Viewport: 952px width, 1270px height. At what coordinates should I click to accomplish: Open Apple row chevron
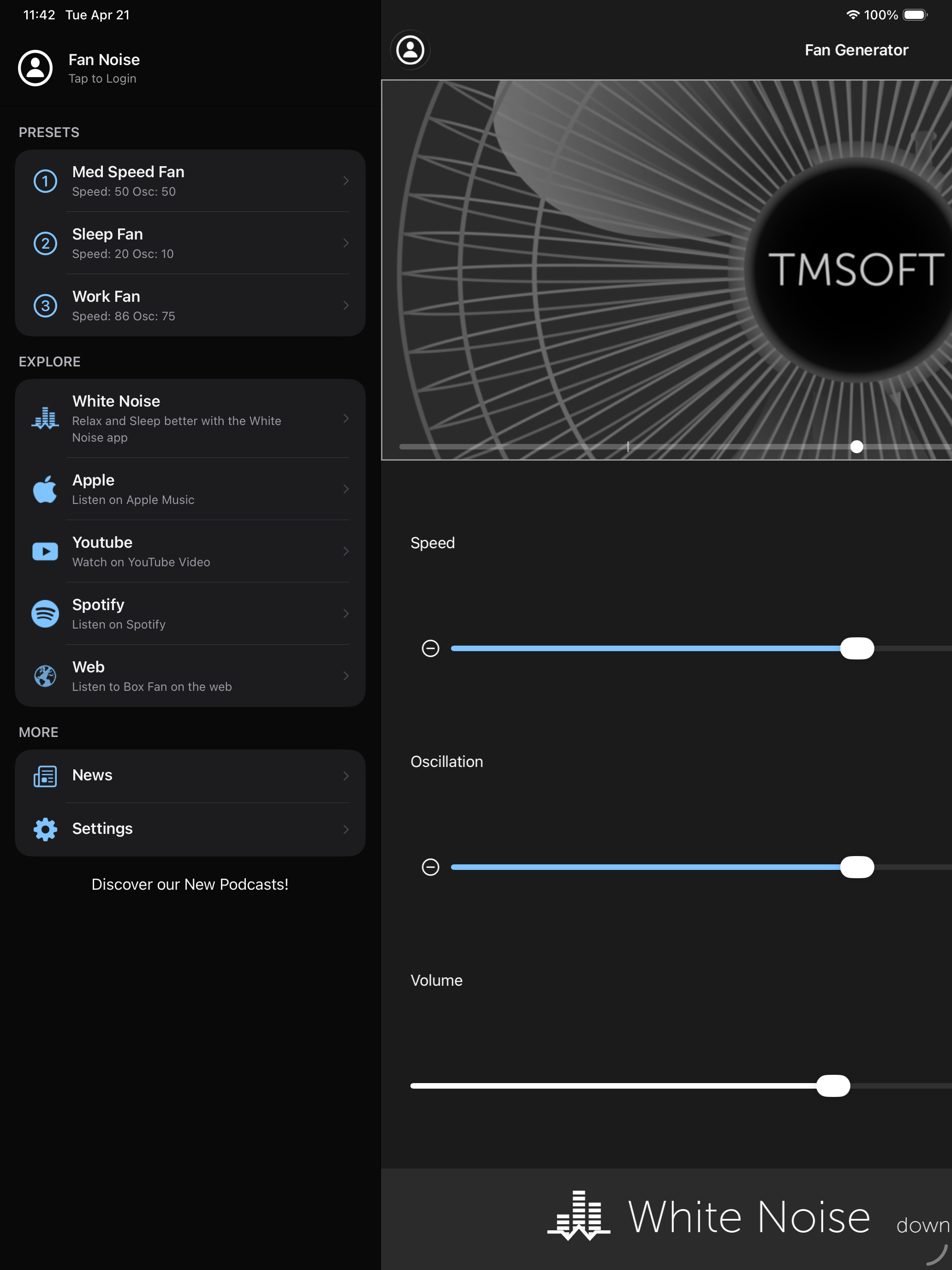(x=346, y=489)
